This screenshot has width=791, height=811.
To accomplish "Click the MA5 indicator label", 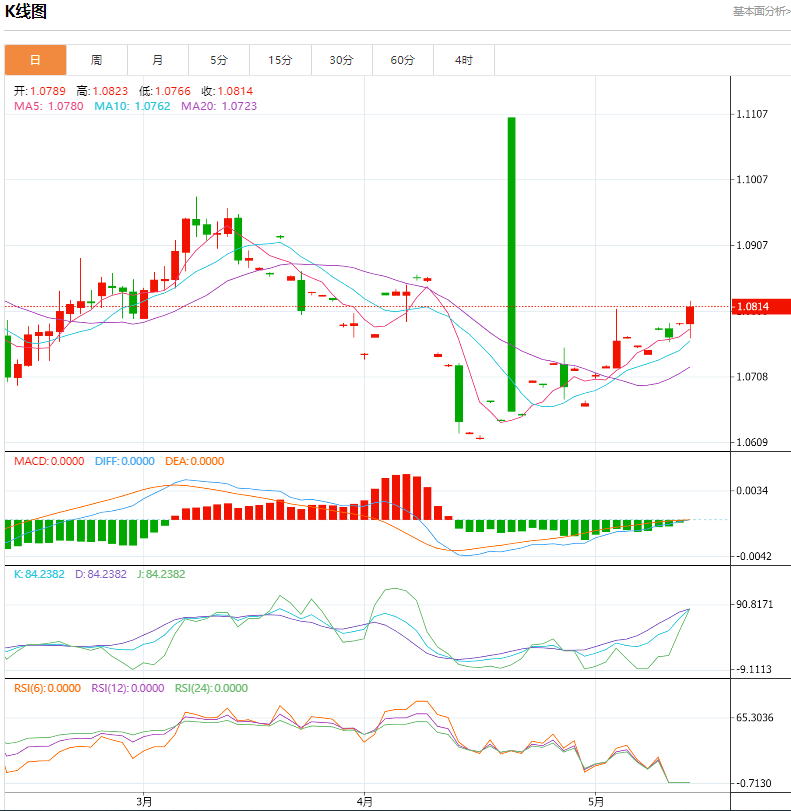I will 49,106.
